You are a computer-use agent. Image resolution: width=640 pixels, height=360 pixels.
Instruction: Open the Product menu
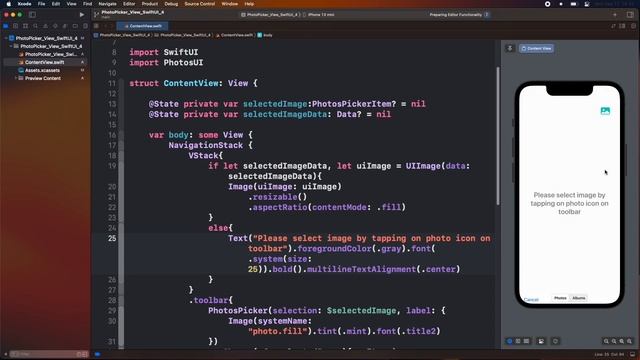click(149, 4)
